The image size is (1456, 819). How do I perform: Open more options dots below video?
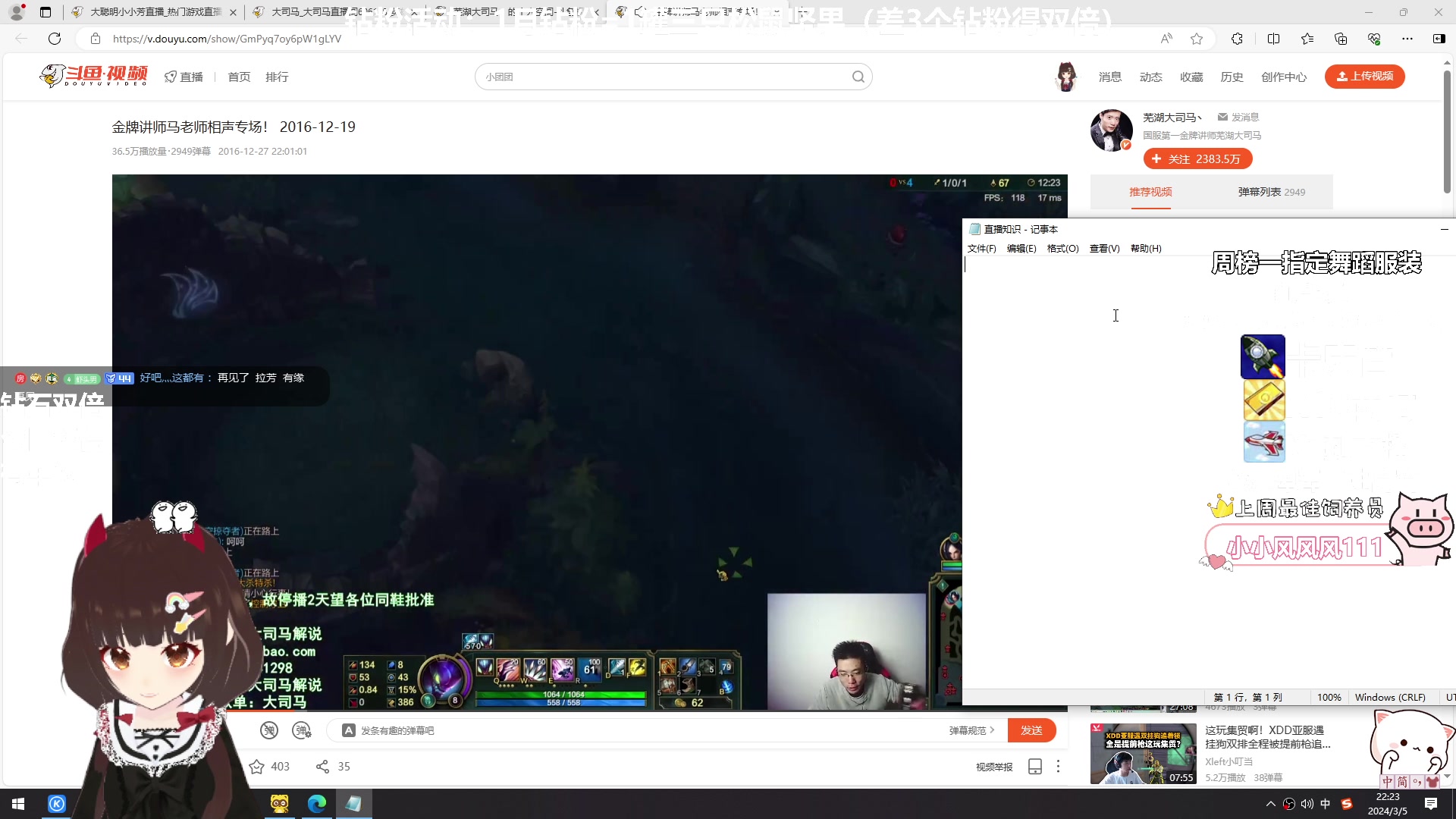1058,767
